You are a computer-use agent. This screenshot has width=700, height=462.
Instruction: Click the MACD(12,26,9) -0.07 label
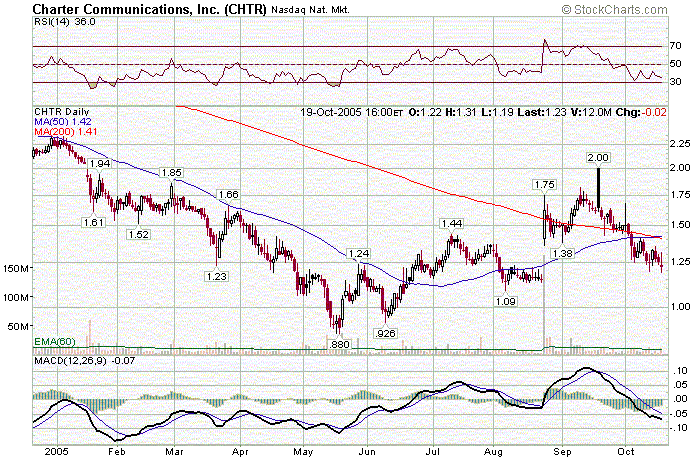84,360
